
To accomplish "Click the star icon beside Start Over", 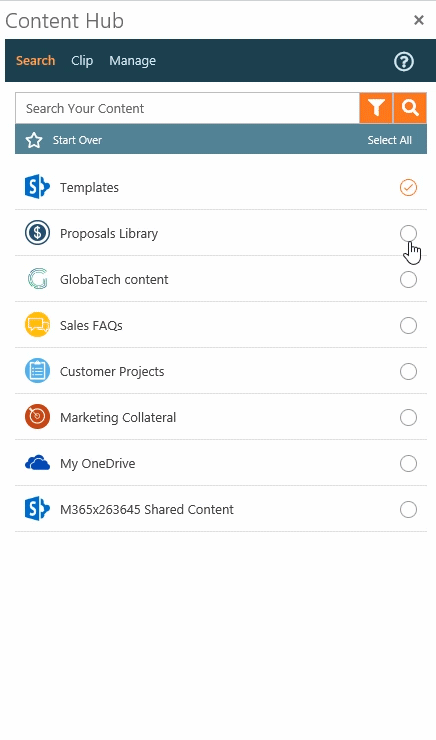I will pos(34,140).
